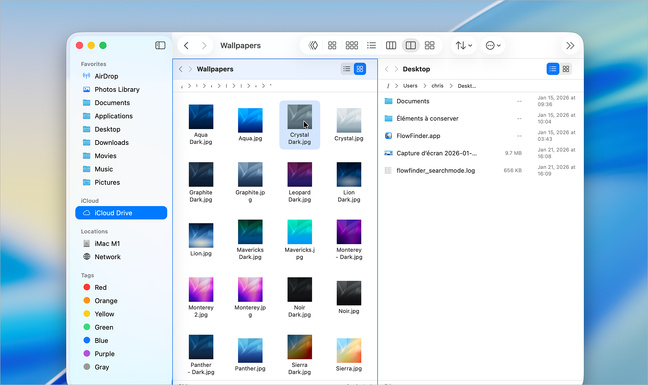648x385 pixels.
Task: Click Users in Desktop pane path bar
Action: click(x=410, y=86)
